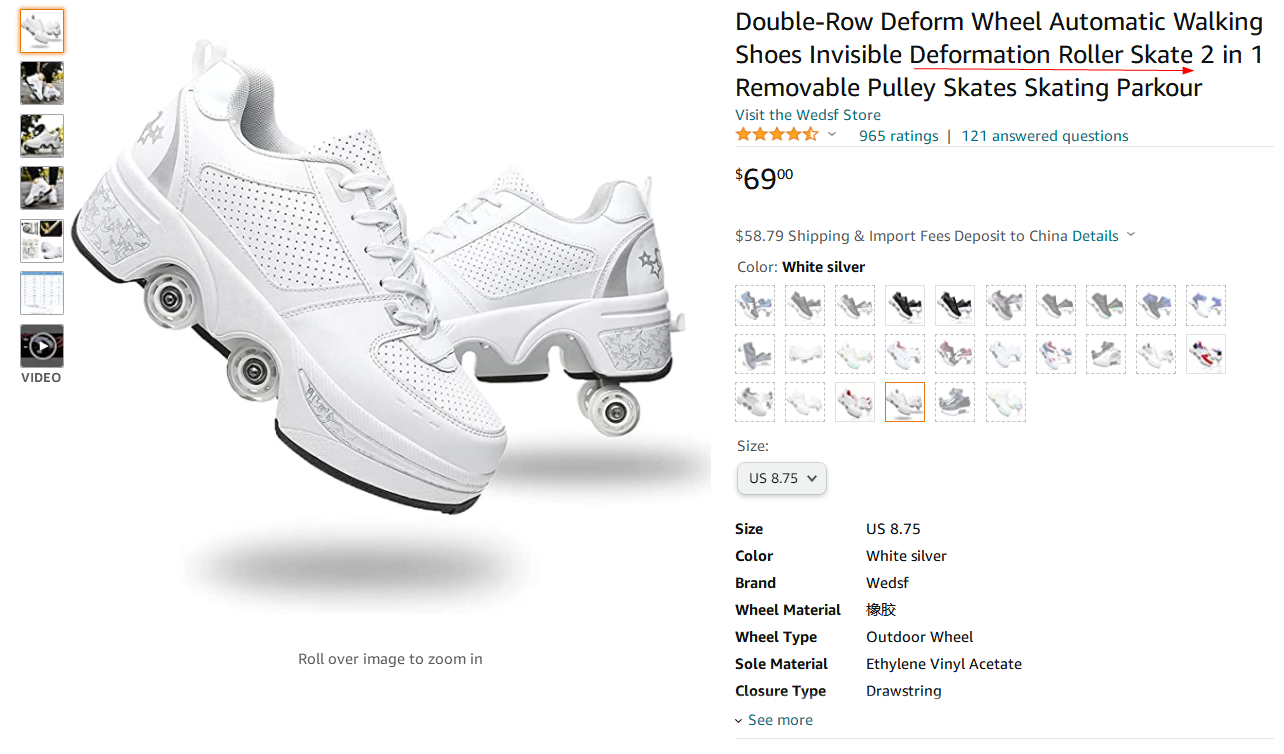
Task: Choose the first color swatch with blue accents
Action: [755, 306]
